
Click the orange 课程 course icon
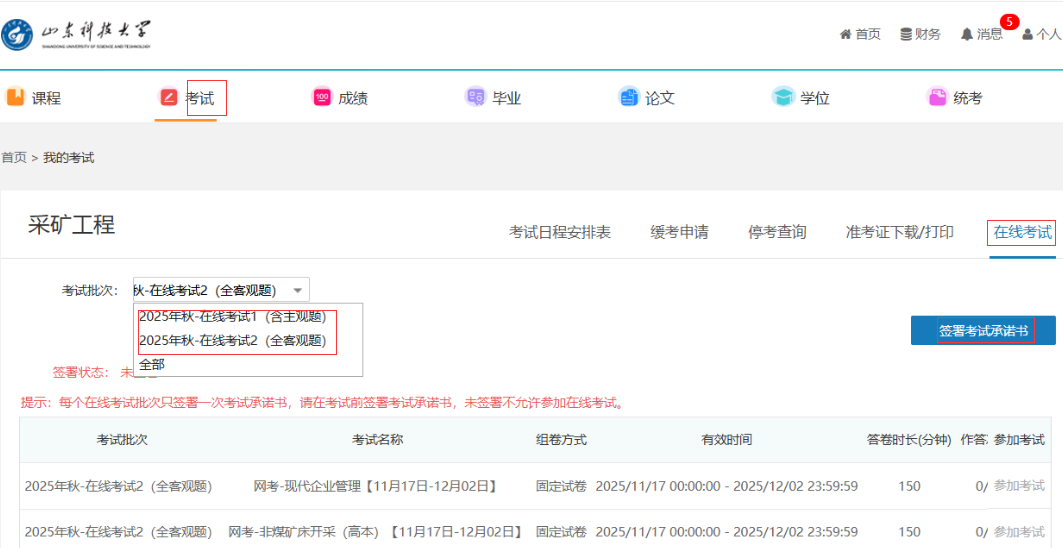[15, 97]
